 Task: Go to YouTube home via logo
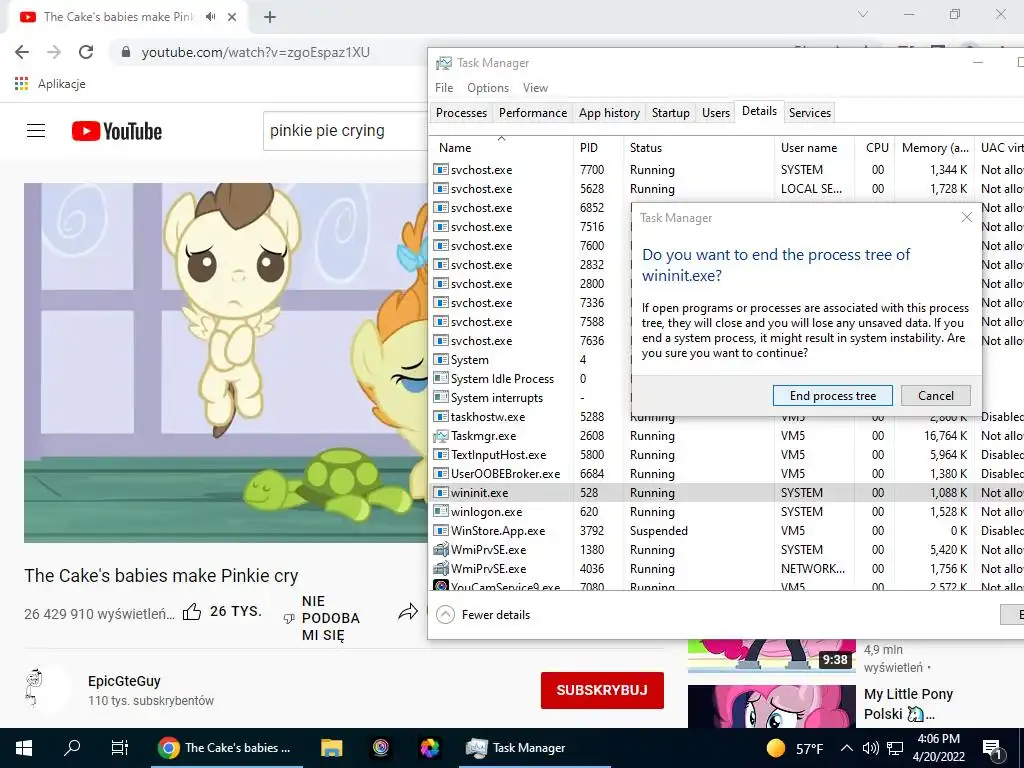pos(117,131)
